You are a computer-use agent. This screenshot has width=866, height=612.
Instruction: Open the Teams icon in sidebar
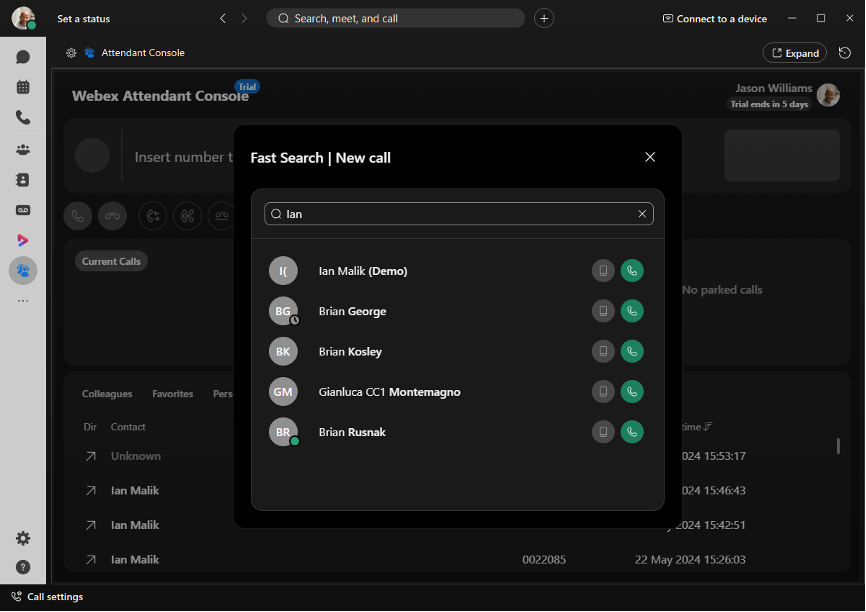click(x=23, y=150)
